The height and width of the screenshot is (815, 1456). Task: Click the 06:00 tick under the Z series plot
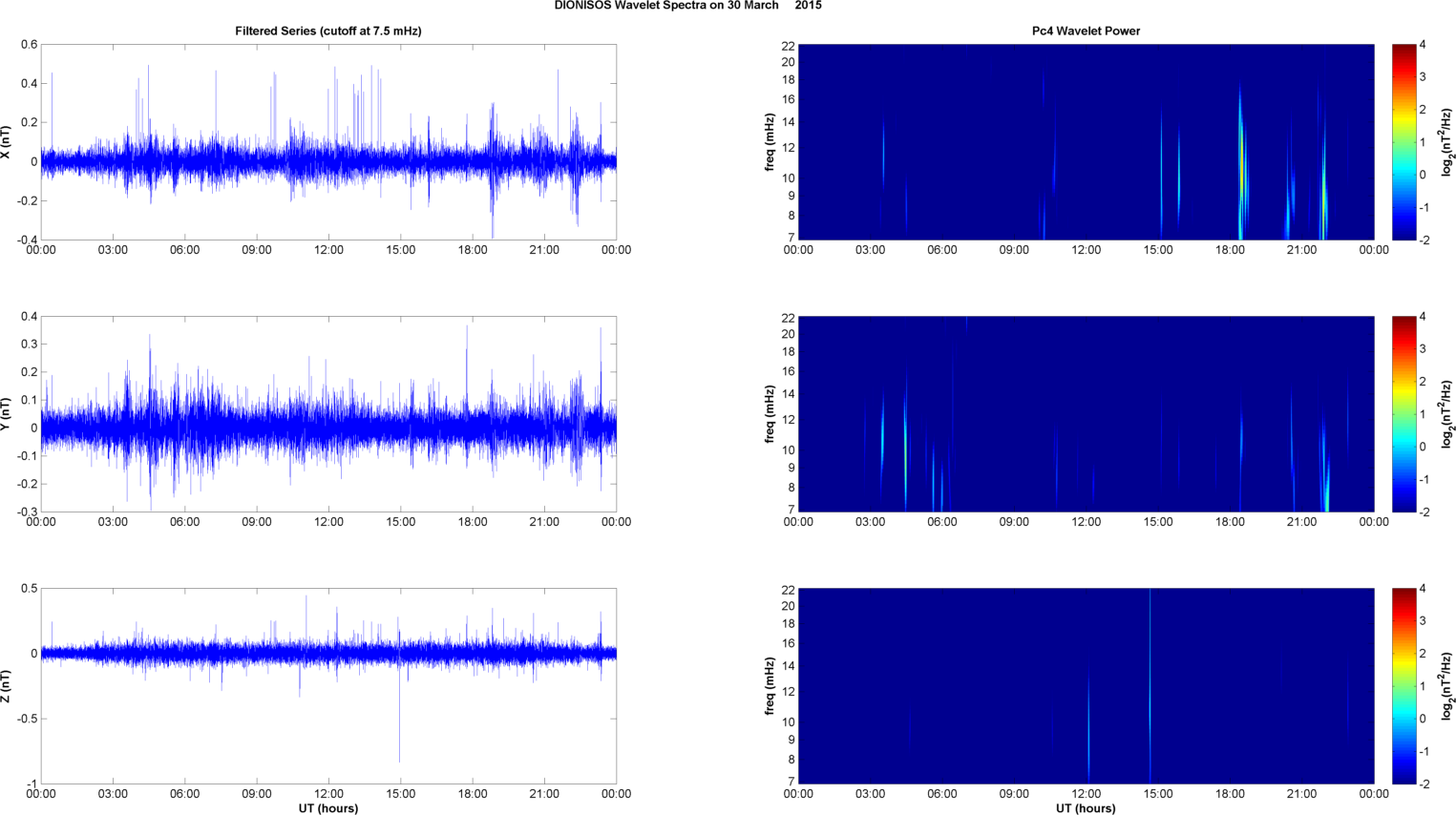click(184, 794)
